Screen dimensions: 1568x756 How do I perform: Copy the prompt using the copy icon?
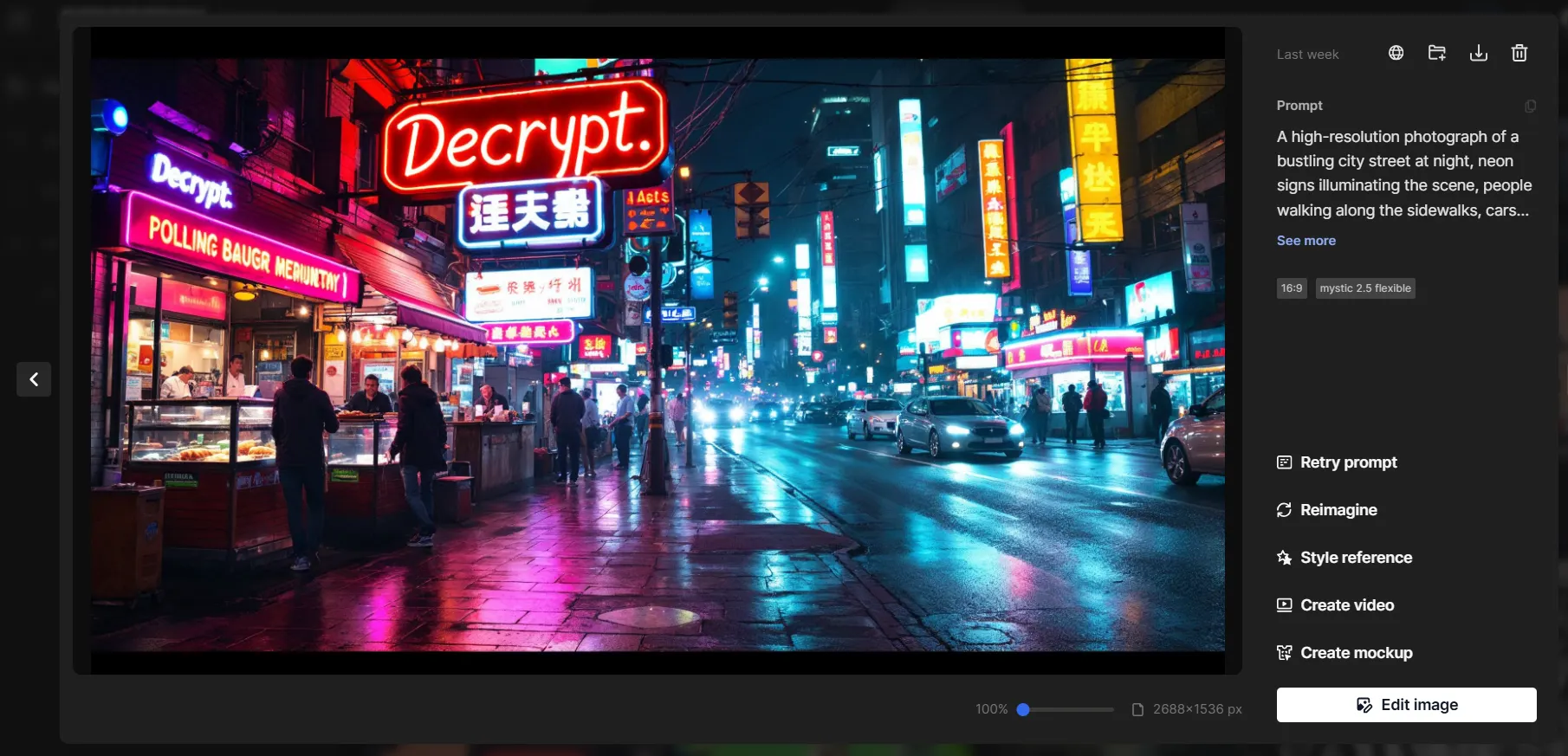click(x=1530, y=106)
